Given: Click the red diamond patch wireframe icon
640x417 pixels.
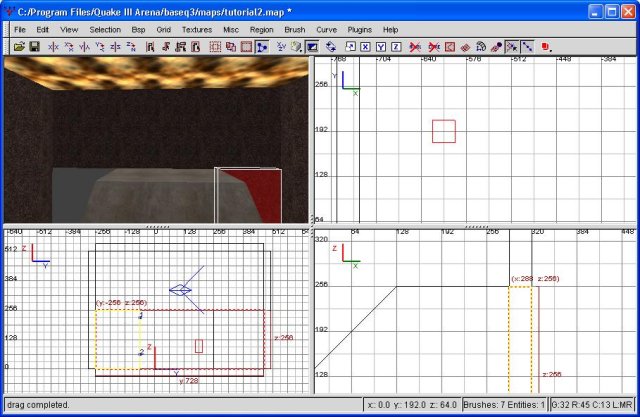Looking at the screenshot, I should [x=465, y=47].
